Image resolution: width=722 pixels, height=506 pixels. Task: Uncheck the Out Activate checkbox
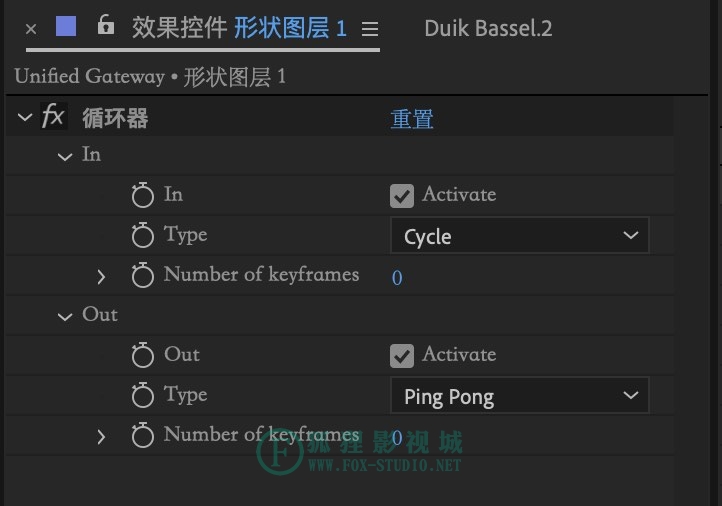(x=402, y=356)
